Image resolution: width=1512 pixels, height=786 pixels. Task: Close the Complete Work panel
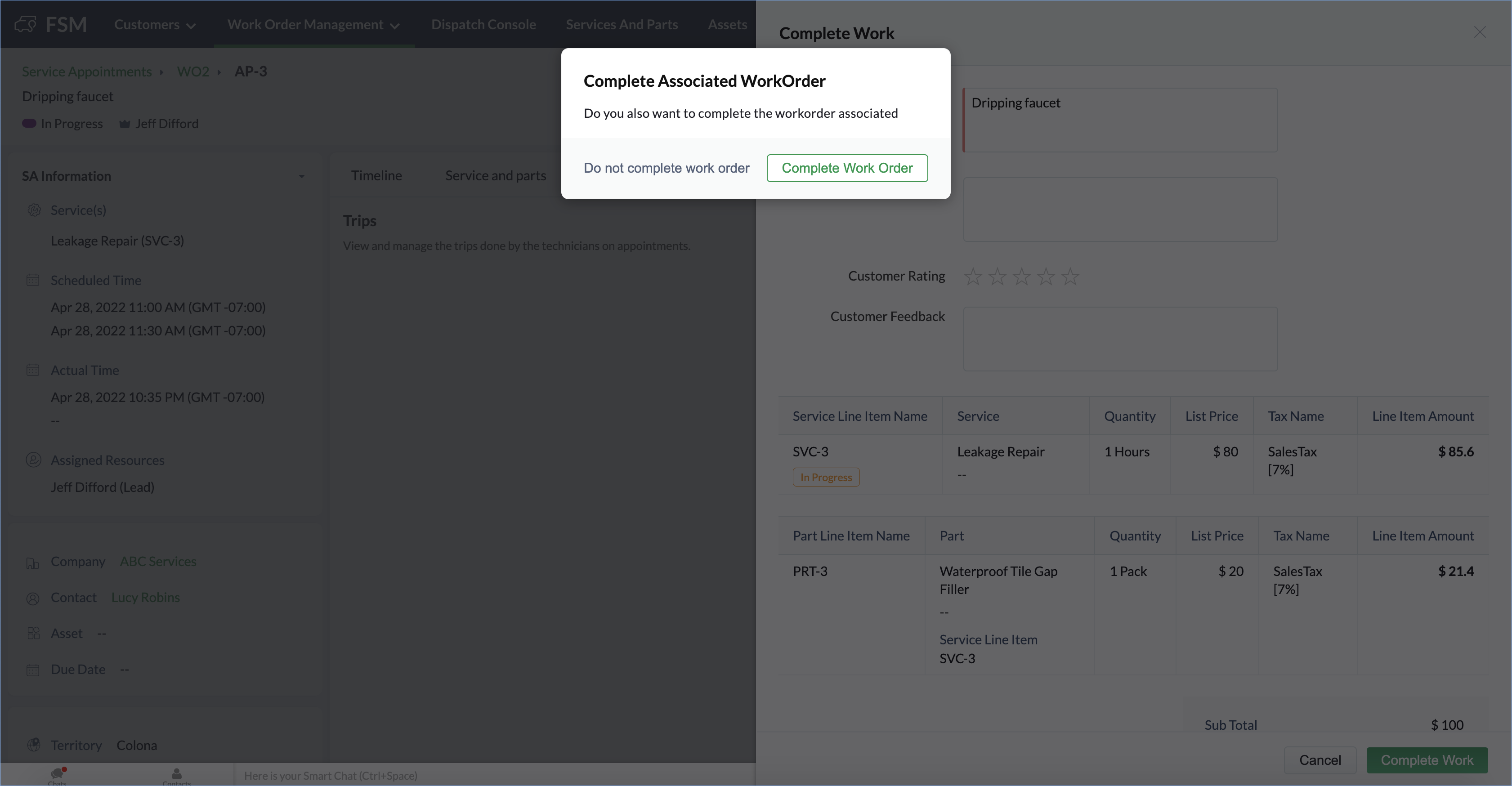(1479, 32)
